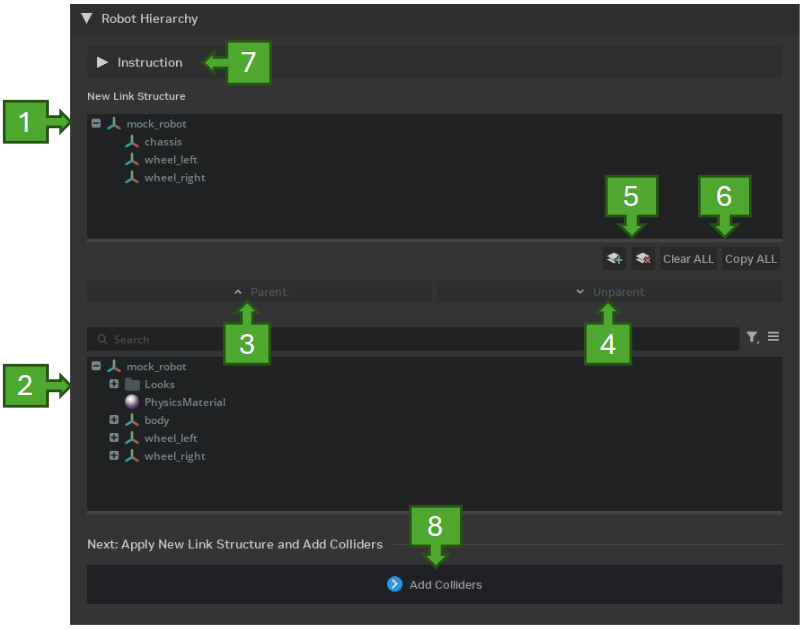Screen dimensions: 803x630
Task: Open the filter icon beside search
Action: [752, 338]
